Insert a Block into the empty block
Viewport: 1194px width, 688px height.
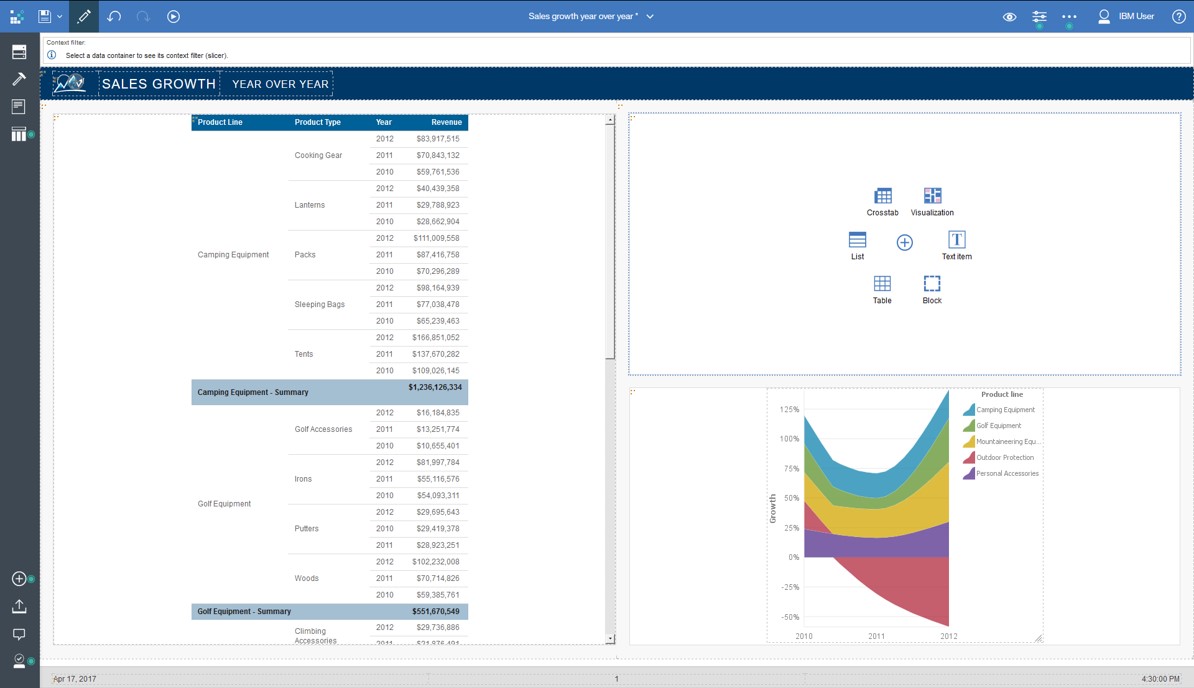pos(932,290)
